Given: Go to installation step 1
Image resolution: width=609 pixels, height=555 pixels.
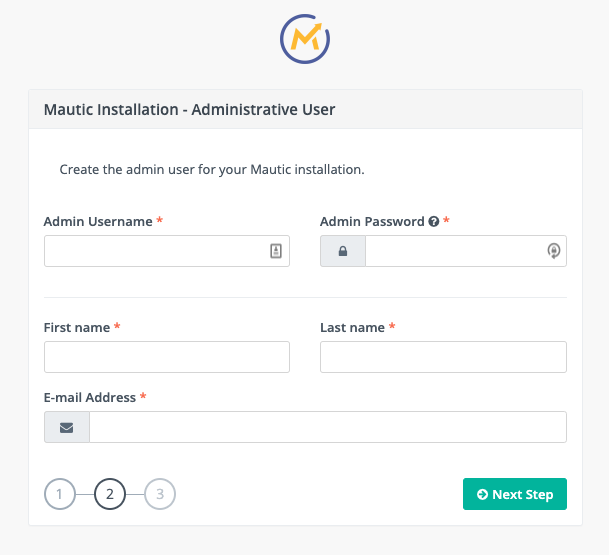Looking at the screenshot, I should pyautogui.click(x=60, y=494).
